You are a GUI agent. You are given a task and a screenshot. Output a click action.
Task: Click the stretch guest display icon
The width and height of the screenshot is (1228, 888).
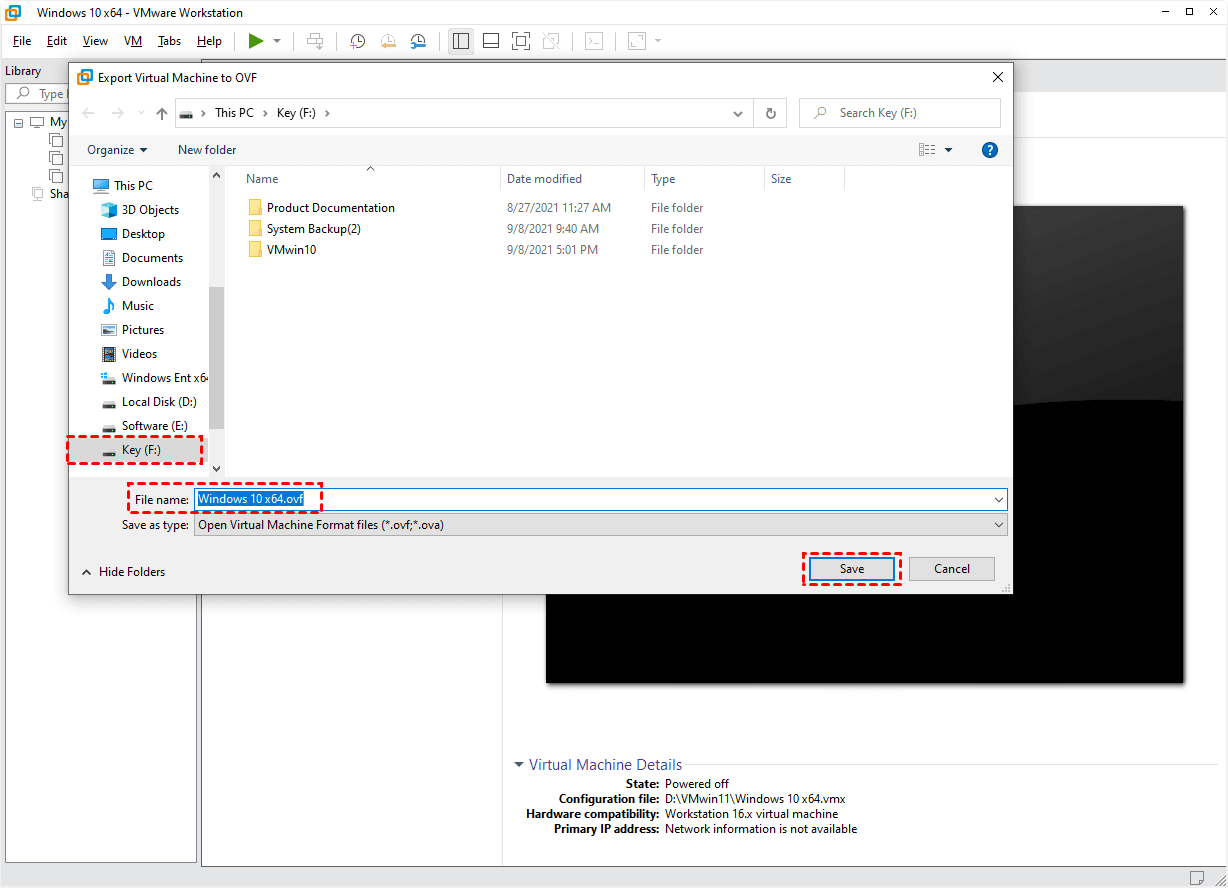point(636,41)
